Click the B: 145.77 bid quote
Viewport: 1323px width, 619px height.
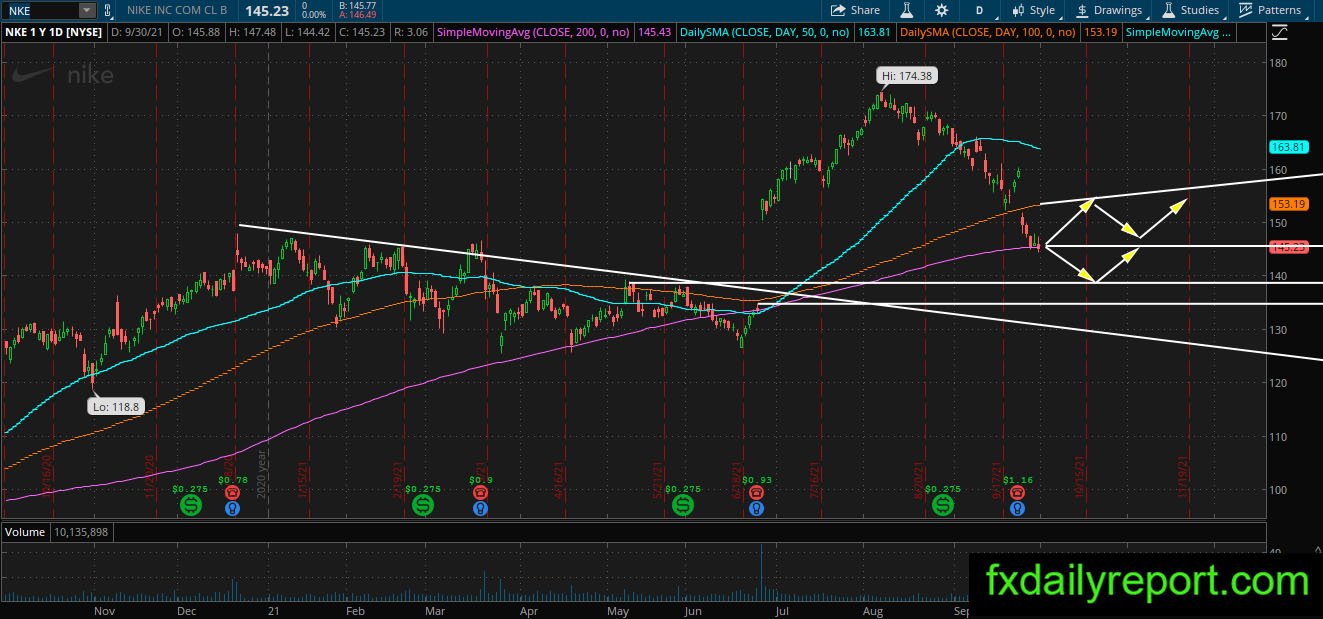tap(359, 5)
